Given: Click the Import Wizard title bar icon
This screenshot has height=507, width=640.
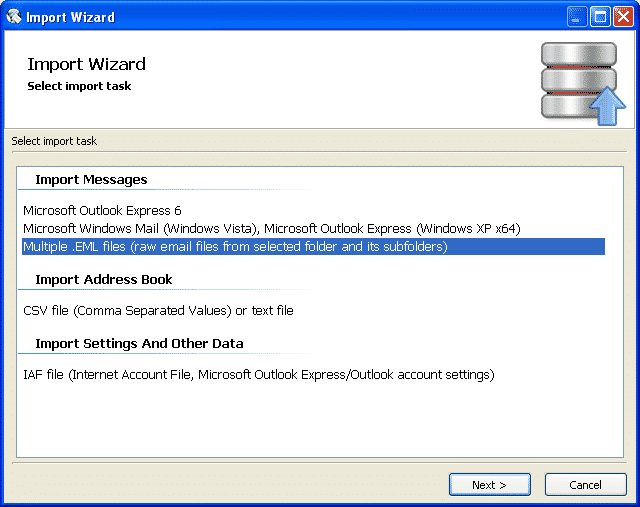Looking at the screenshot, I should 14,17.
